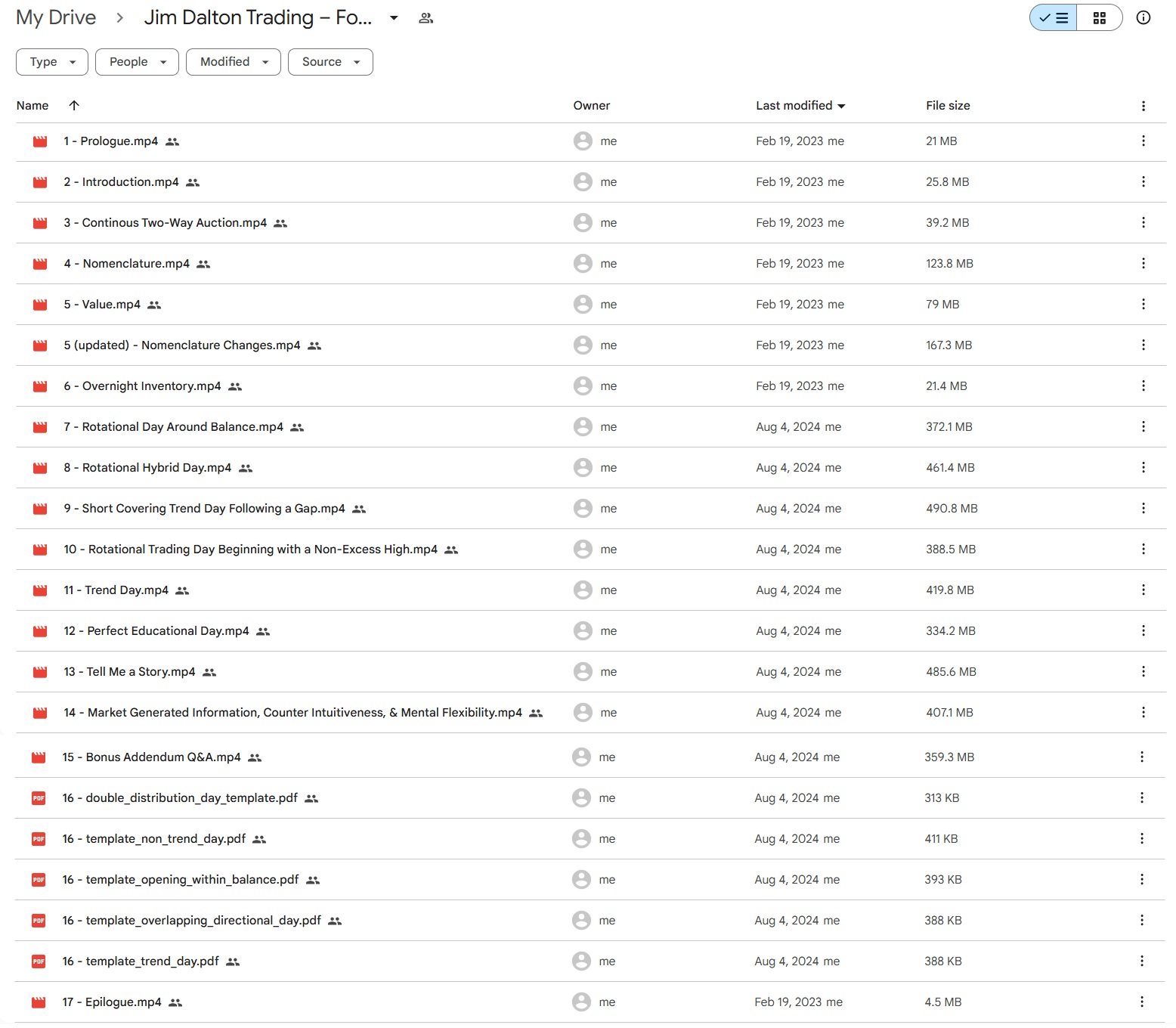Click PDF icon of template_trend_day.pdf

39,961
